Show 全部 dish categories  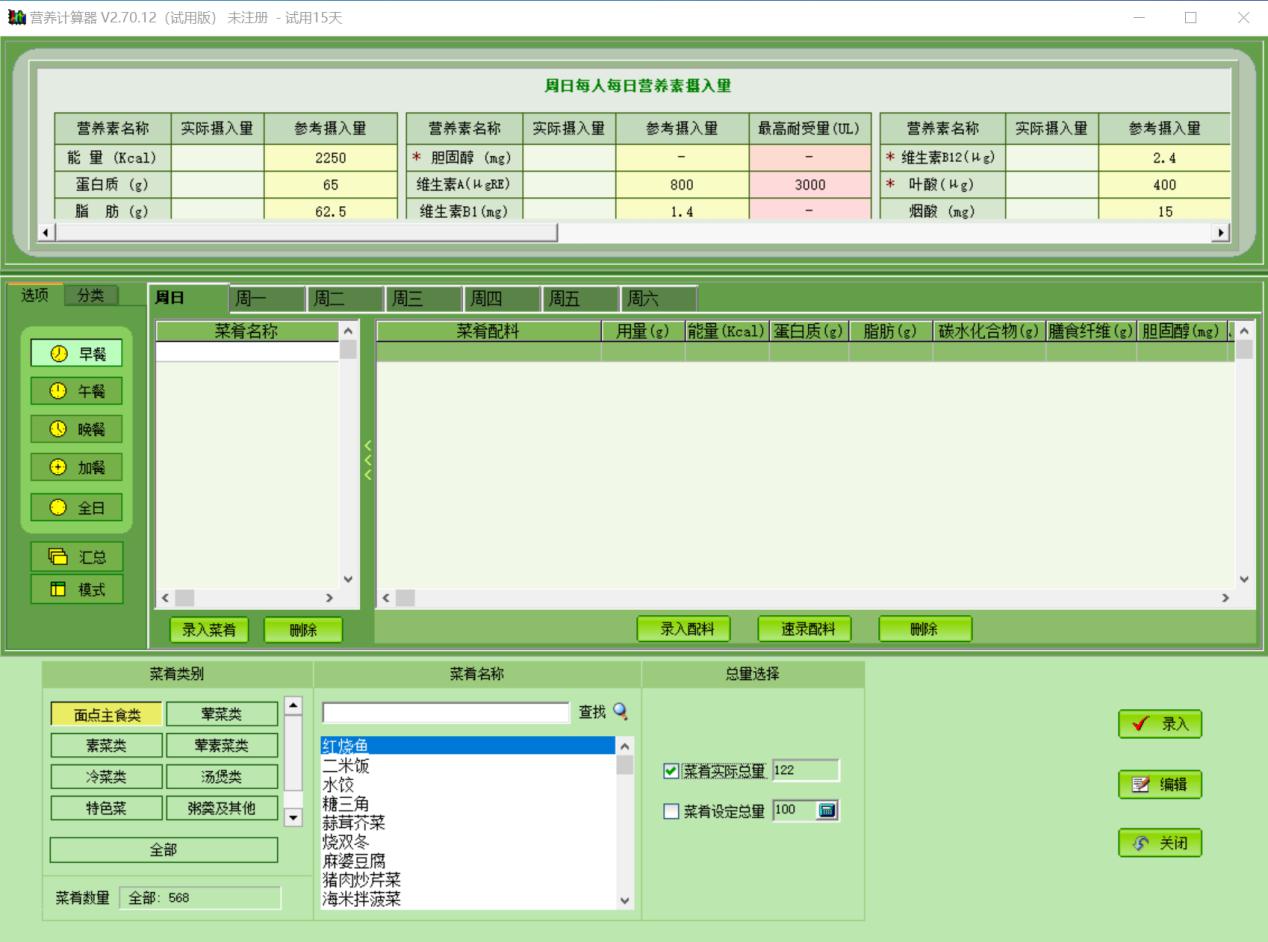pyautogui.click(x=164, y=850)
